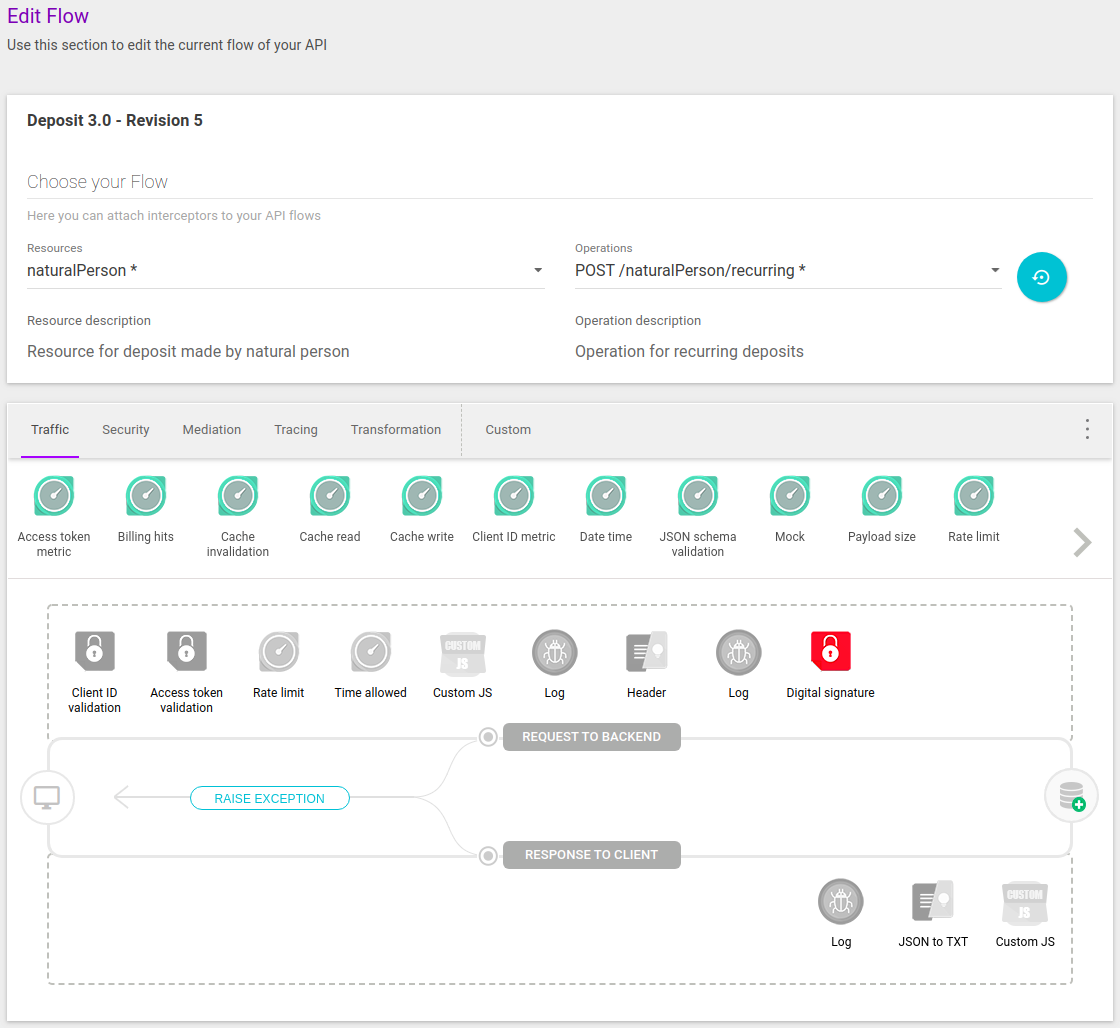This screenshot has height=1028, width=1120.
Task: Switch to the Security tab
Action: coord(126,429)
